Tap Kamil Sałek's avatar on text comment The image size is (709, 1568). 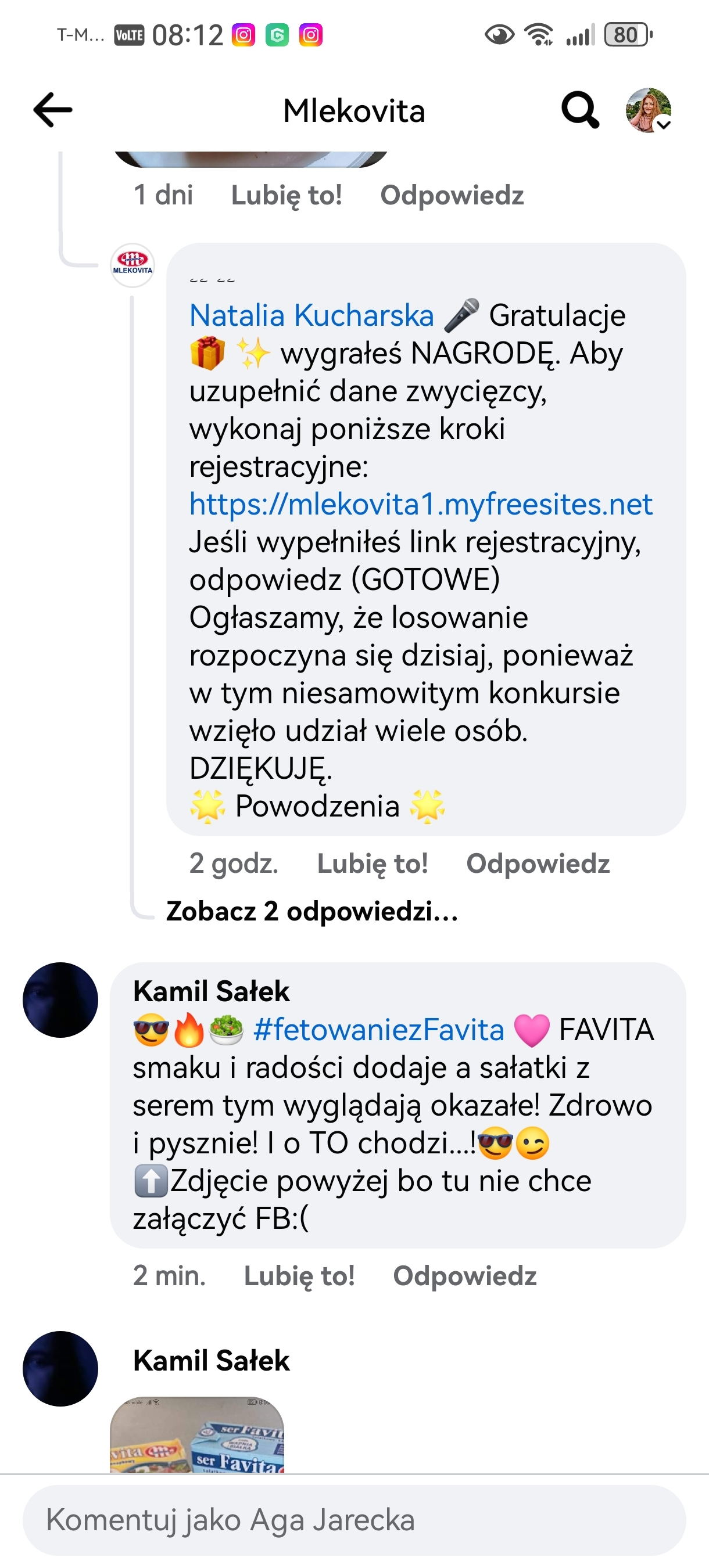(60, 1000)
